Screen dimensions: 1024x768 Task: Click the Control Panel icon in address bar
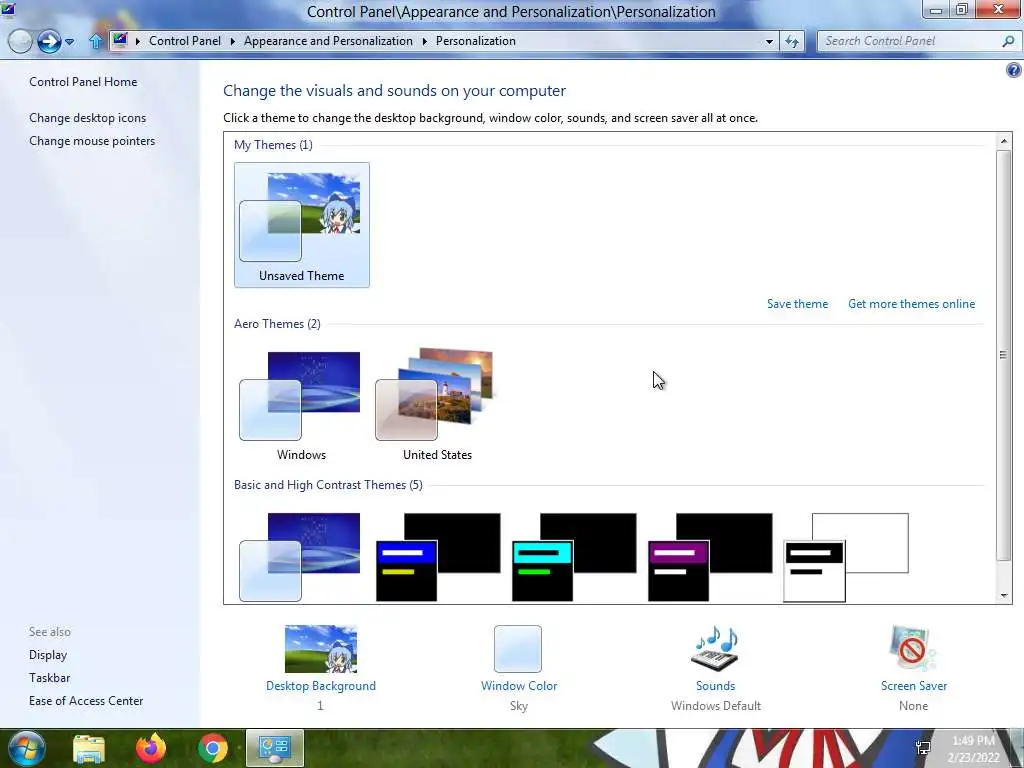point(120,40)
